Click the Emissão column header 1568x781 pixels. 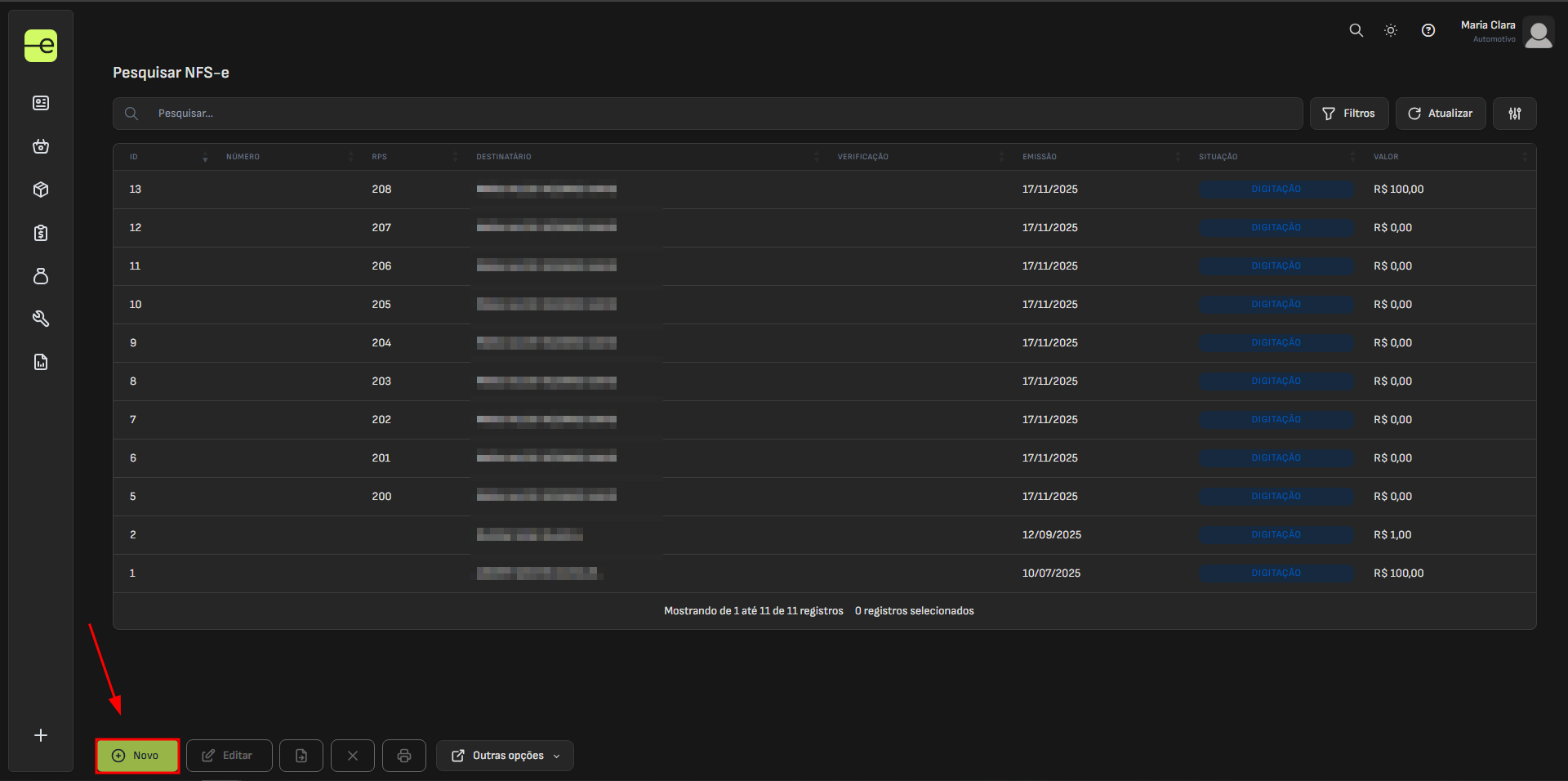click(x=1039, y=157)
